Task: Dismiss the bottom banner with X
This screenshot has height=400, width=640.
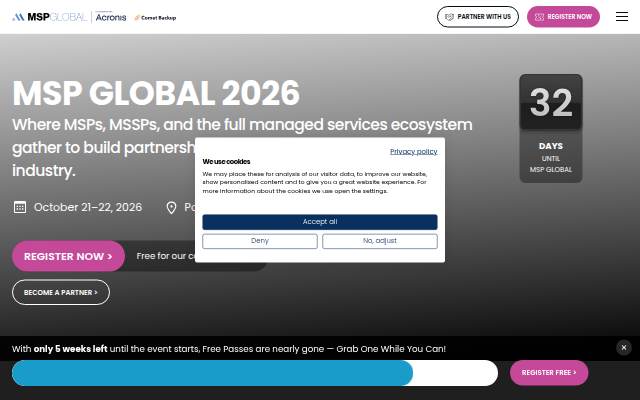Action: pos(624,348)
